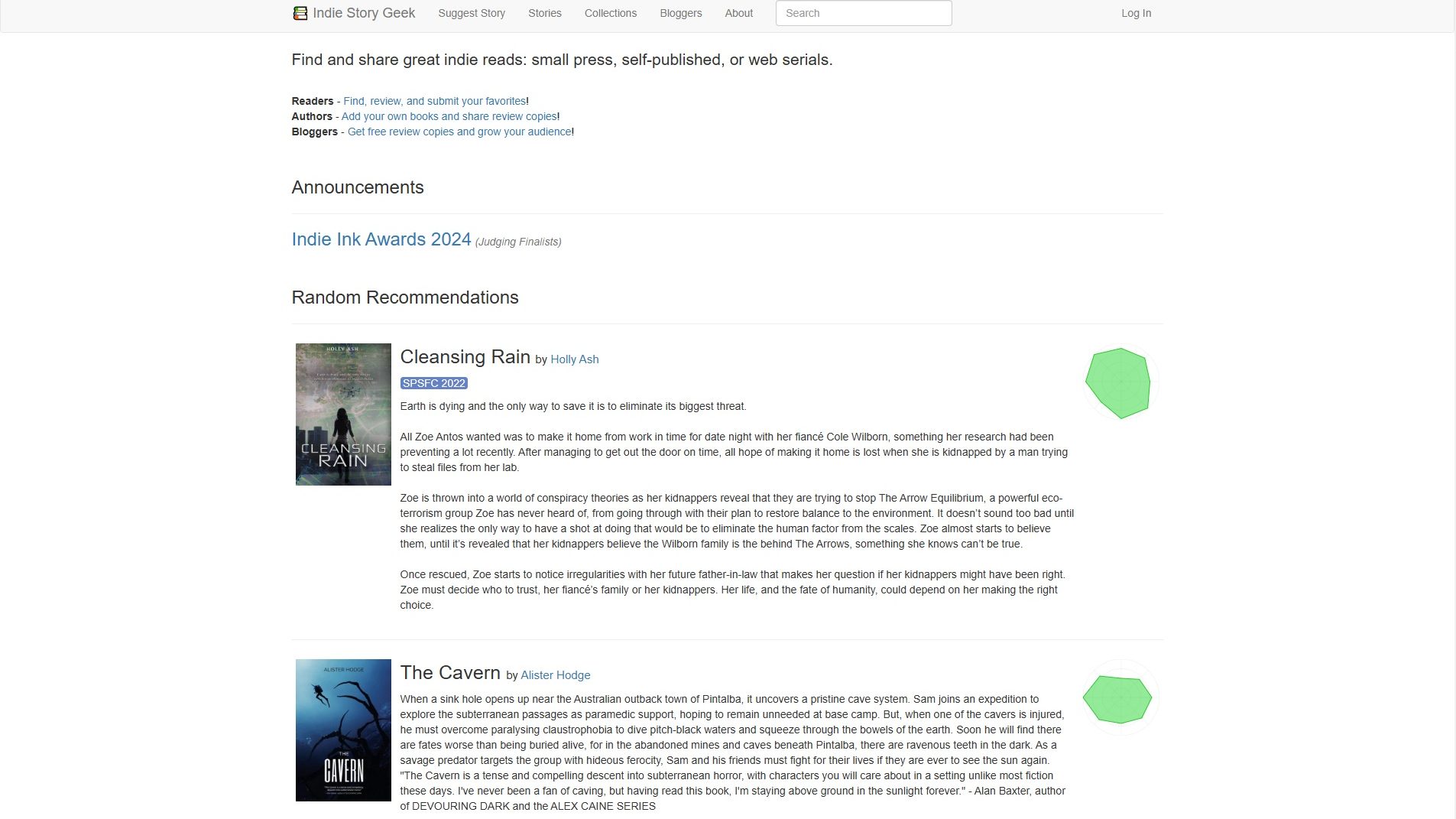Focus the Search input field

[863, 13]
